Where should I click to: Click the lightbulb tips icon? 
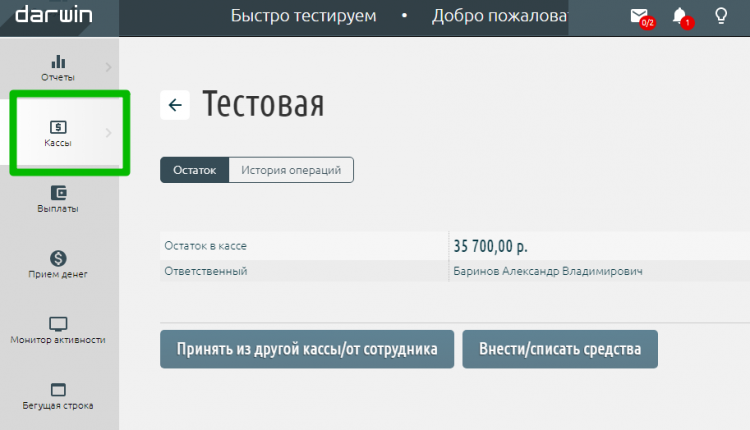tap(720, 16)
